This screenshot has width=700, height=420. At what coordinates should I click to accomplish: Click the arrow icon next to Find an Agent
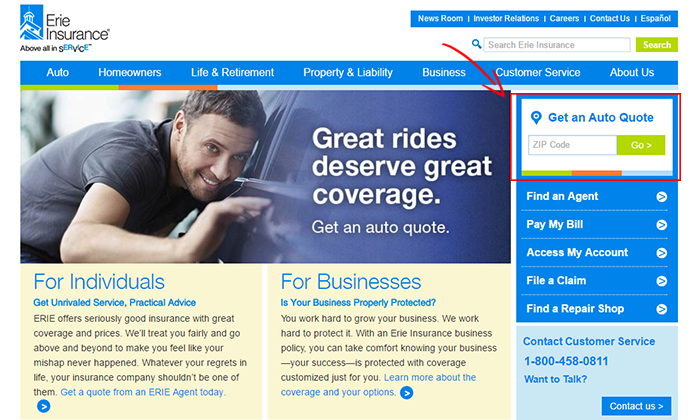662,197
